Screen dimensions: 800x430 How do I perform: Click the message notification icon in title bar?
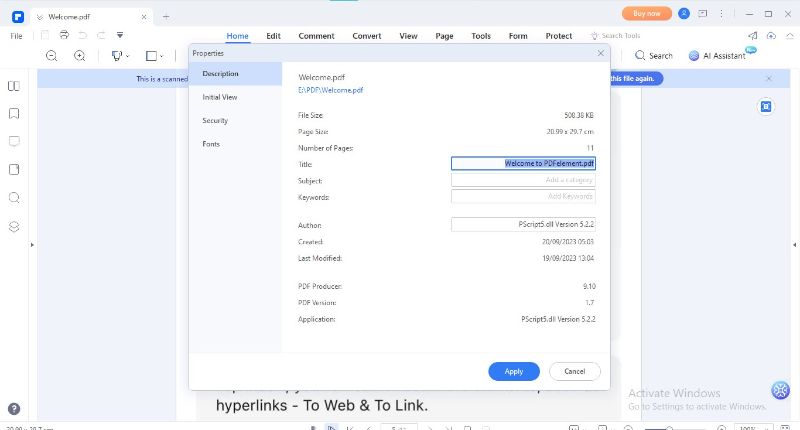703,14
